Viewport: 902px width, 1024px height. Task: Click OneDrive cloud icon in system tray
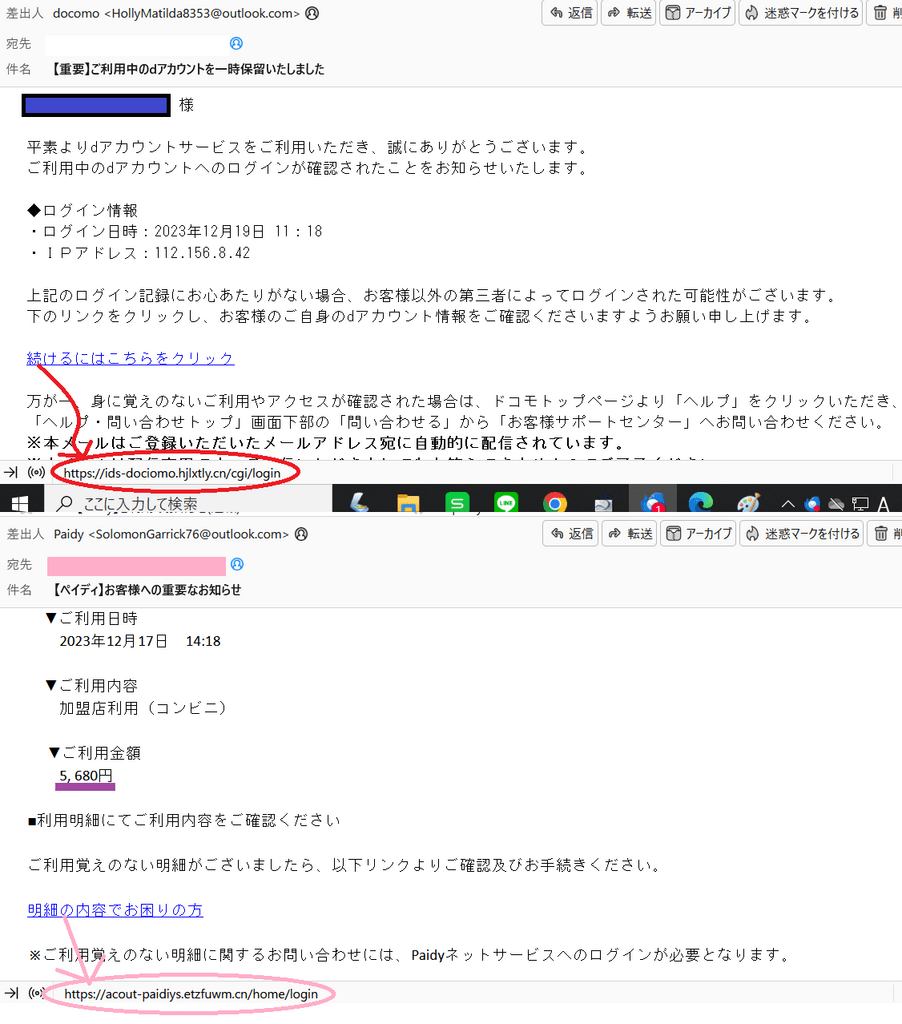836,504
